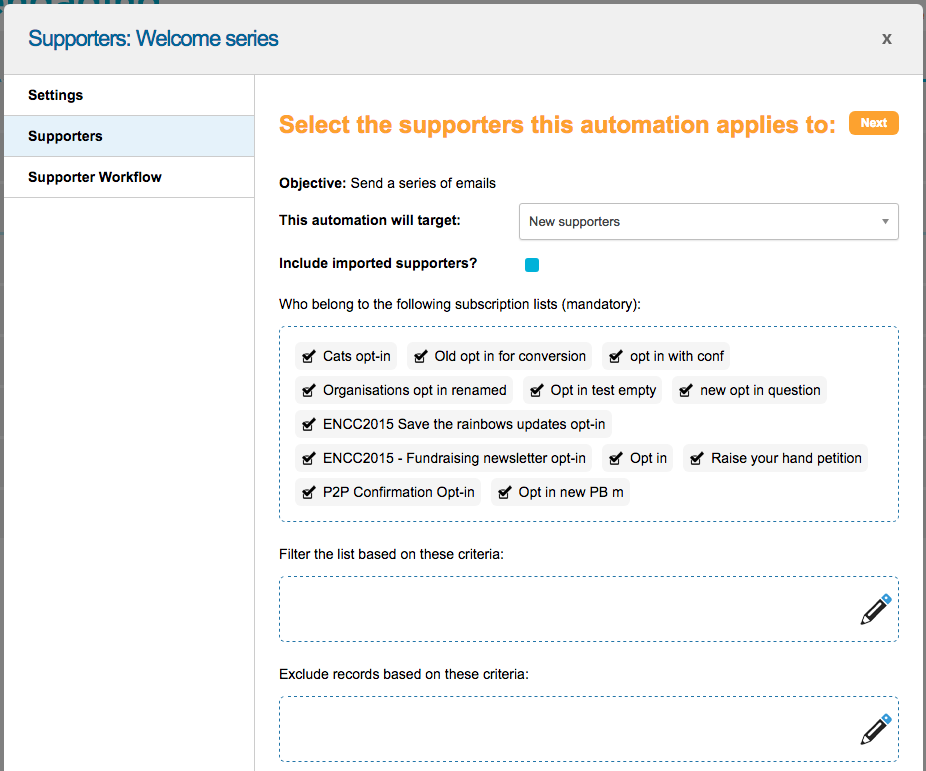The width and height of the screenshot is (926, 771).
Task: Click the orange Next button
Action: [873, 123]
